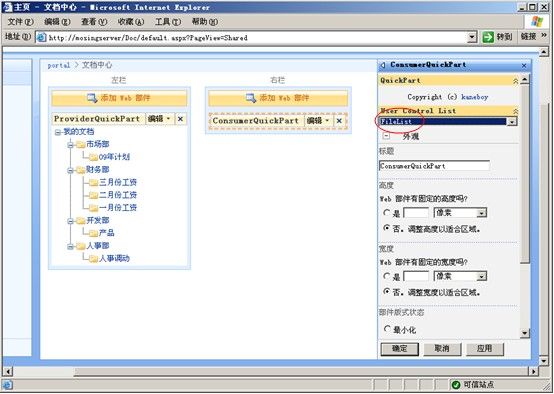This screenshot has height=394, width=554.
Task: Collapse the 市场部 tree node
Action: (70, 145)
